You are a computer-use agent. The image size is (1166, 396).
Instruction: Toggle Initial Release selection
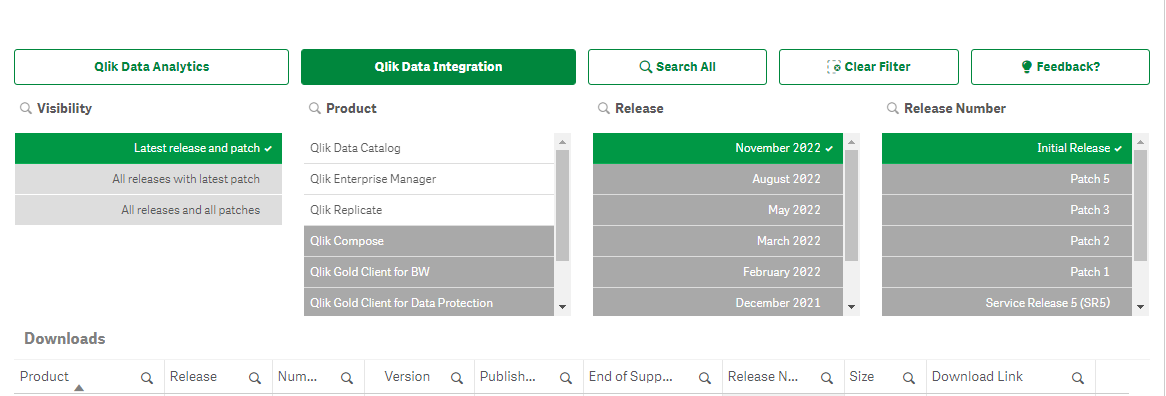(x=1007, y=148)
